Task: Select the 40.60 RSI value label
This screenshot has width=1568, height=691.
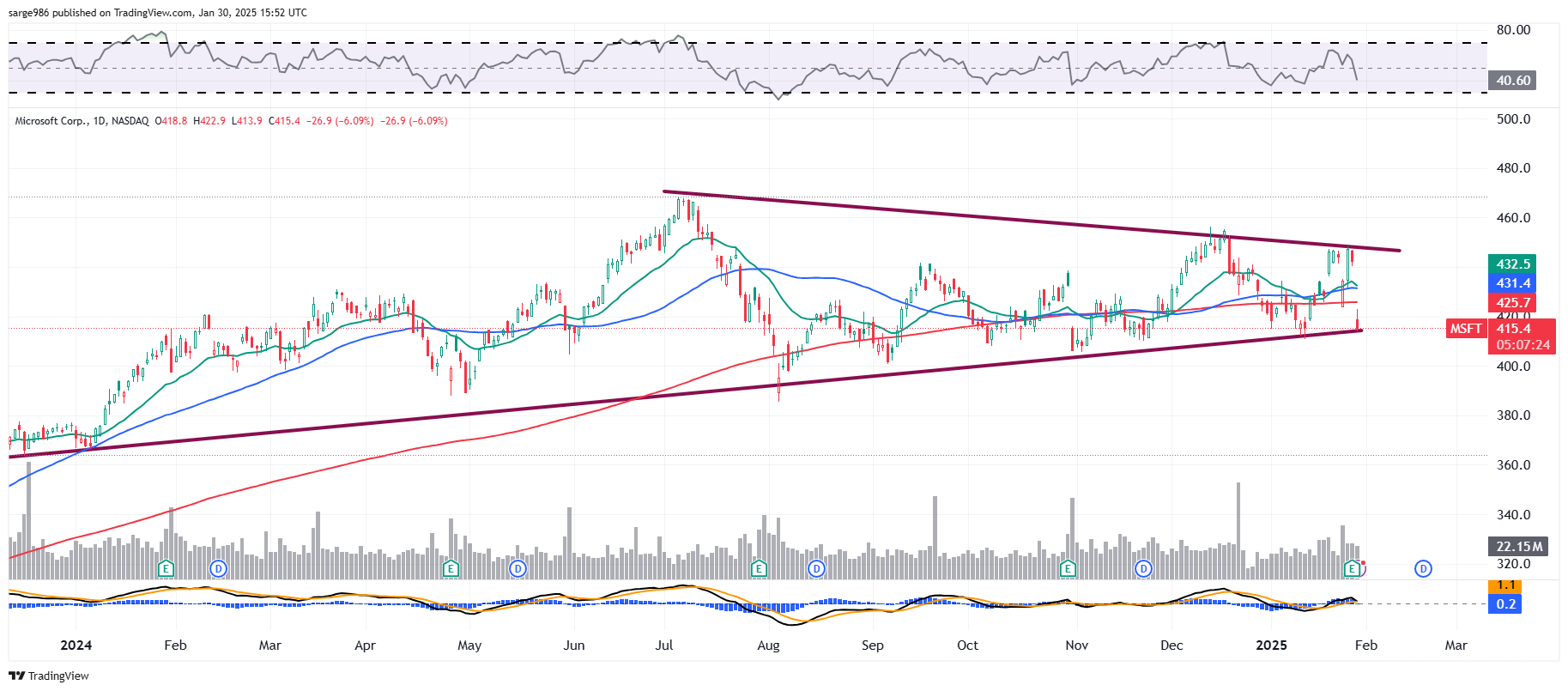Action: (1512, 81)
